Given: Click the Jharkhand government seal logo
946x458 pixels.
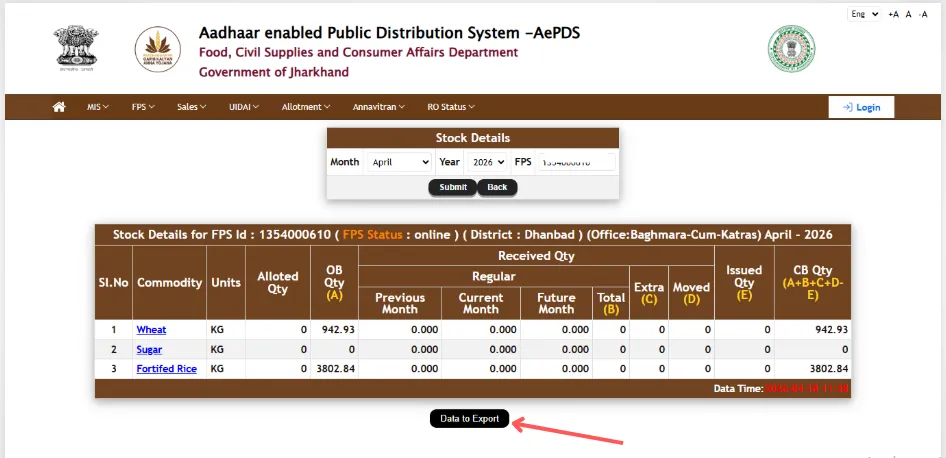Looking at the screenshot, I should coord(791,49).
